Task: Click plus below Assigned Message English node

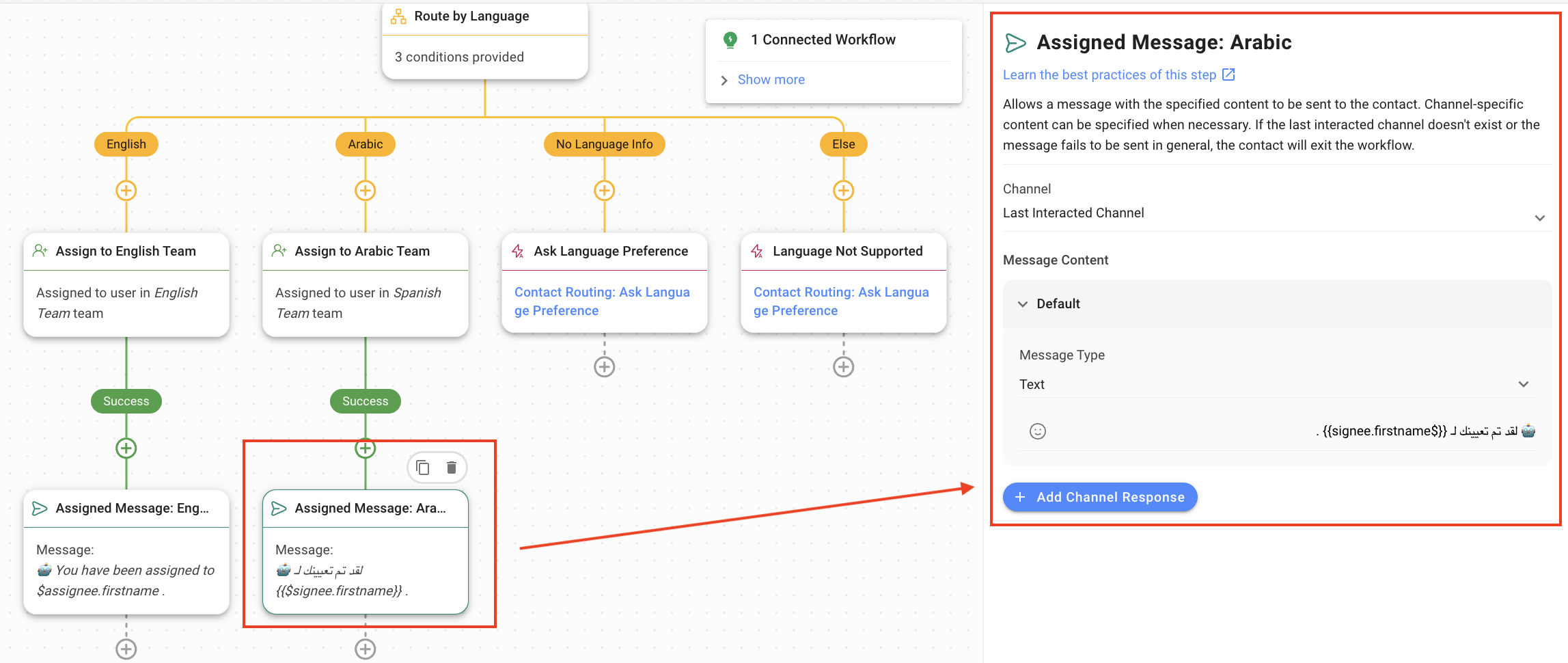Action: [x=126, y=649]
